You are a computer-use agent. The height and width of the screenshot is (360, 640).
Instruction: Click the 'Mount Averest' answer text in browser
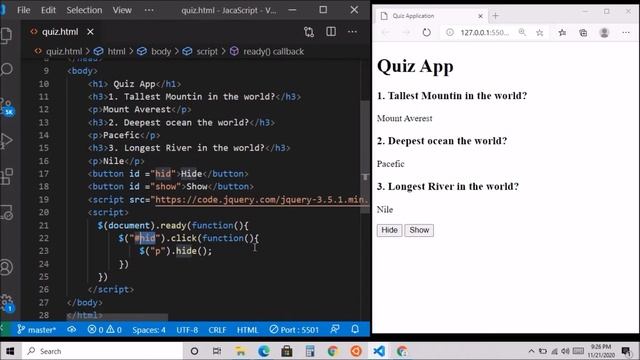404,118
